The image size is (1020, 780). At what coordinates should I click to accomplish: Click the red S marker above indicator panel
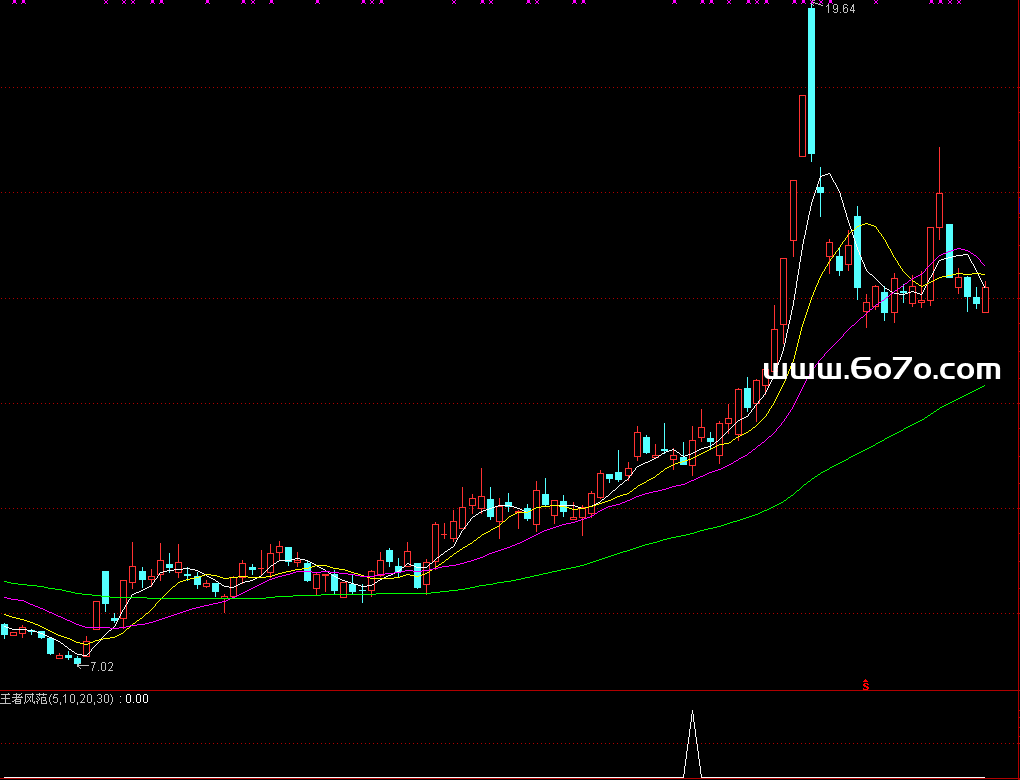pyautogui.click(x=866, y=685)
